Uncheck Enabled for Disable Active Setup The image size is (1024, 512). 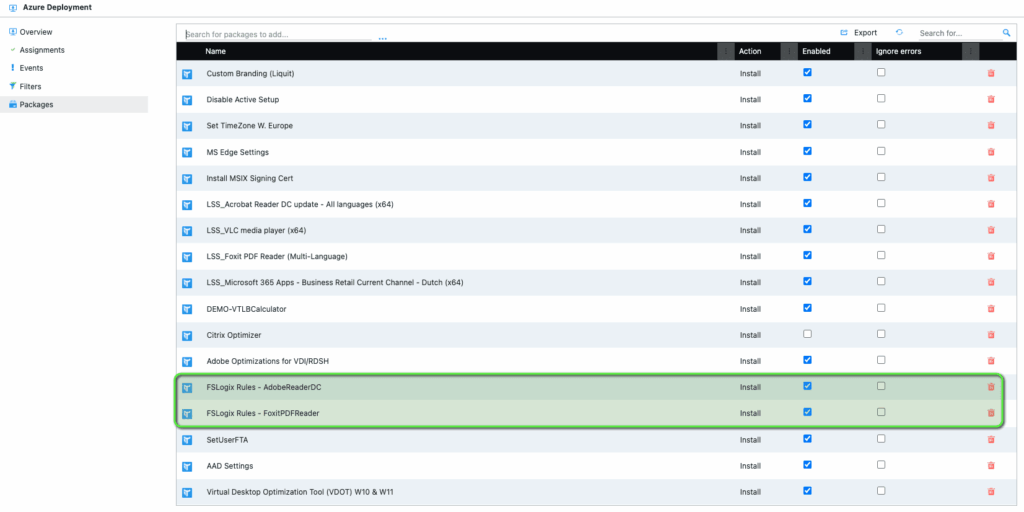807,99
